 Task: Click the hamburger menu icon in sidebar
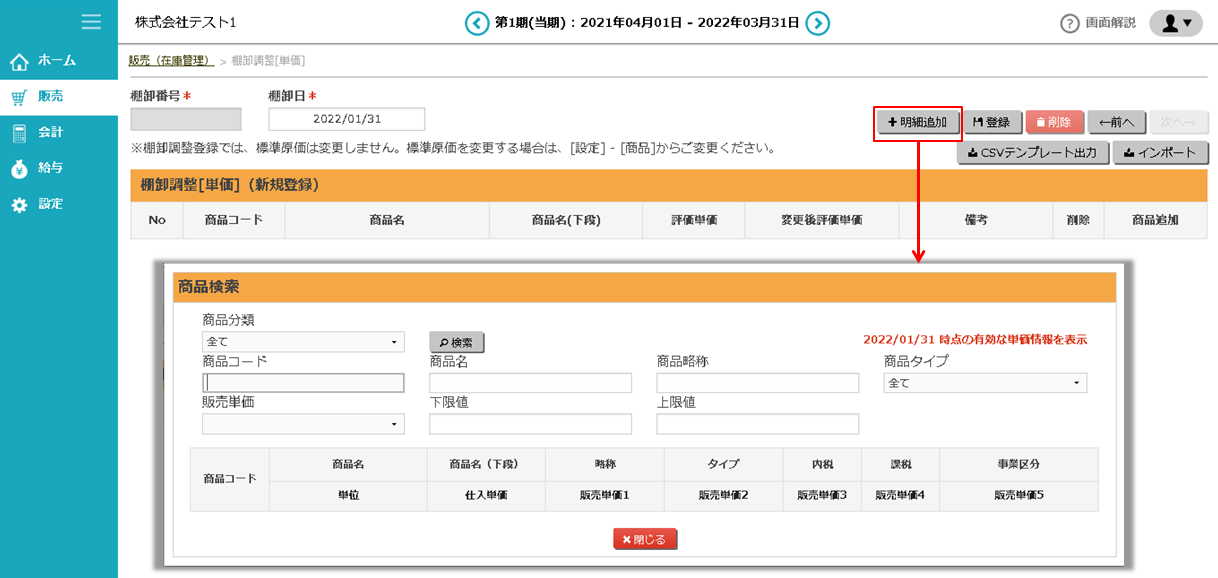click(91, 21)
